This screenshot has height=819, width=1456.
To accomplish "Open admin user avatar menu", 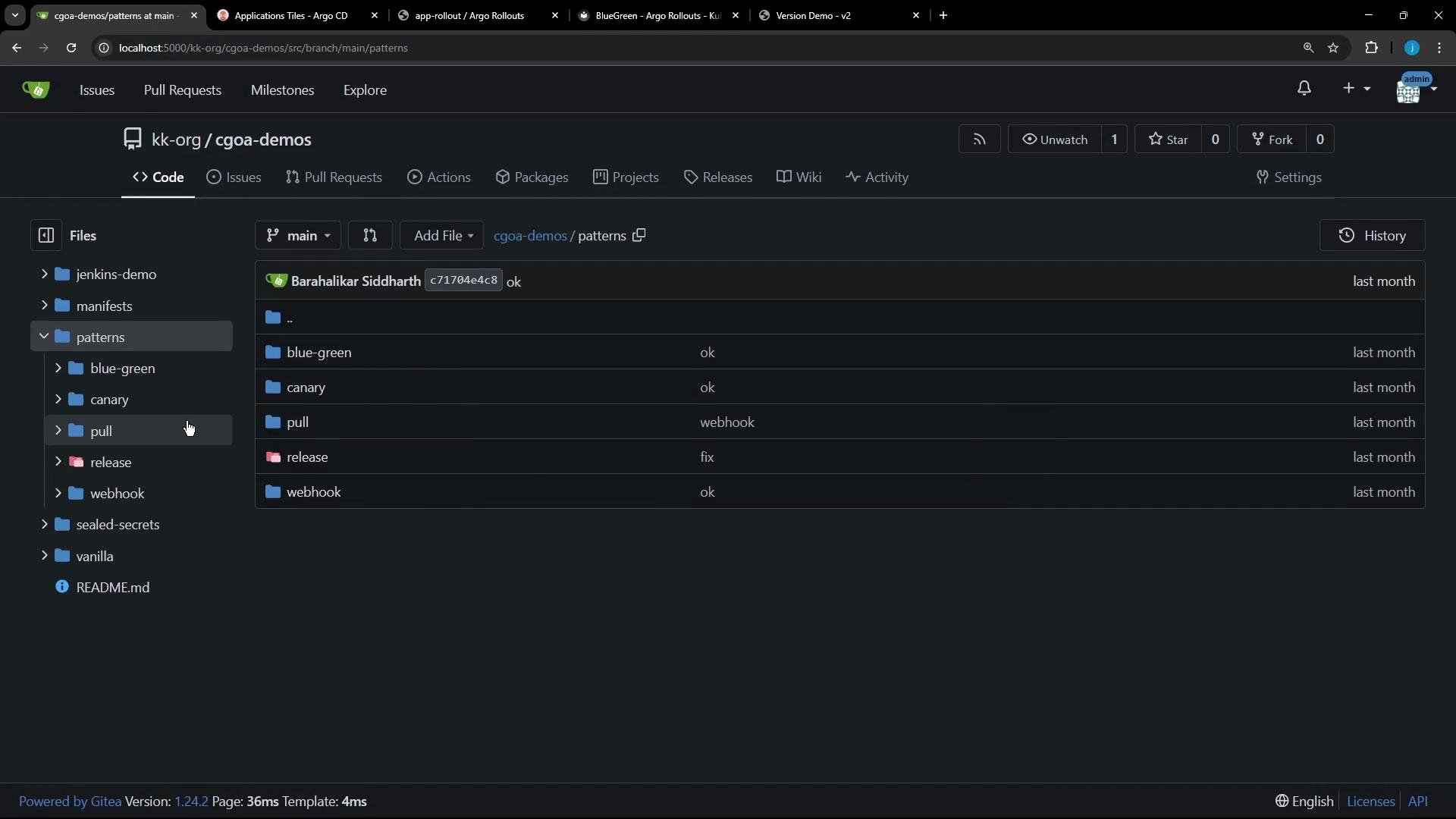I will 1416,89.
